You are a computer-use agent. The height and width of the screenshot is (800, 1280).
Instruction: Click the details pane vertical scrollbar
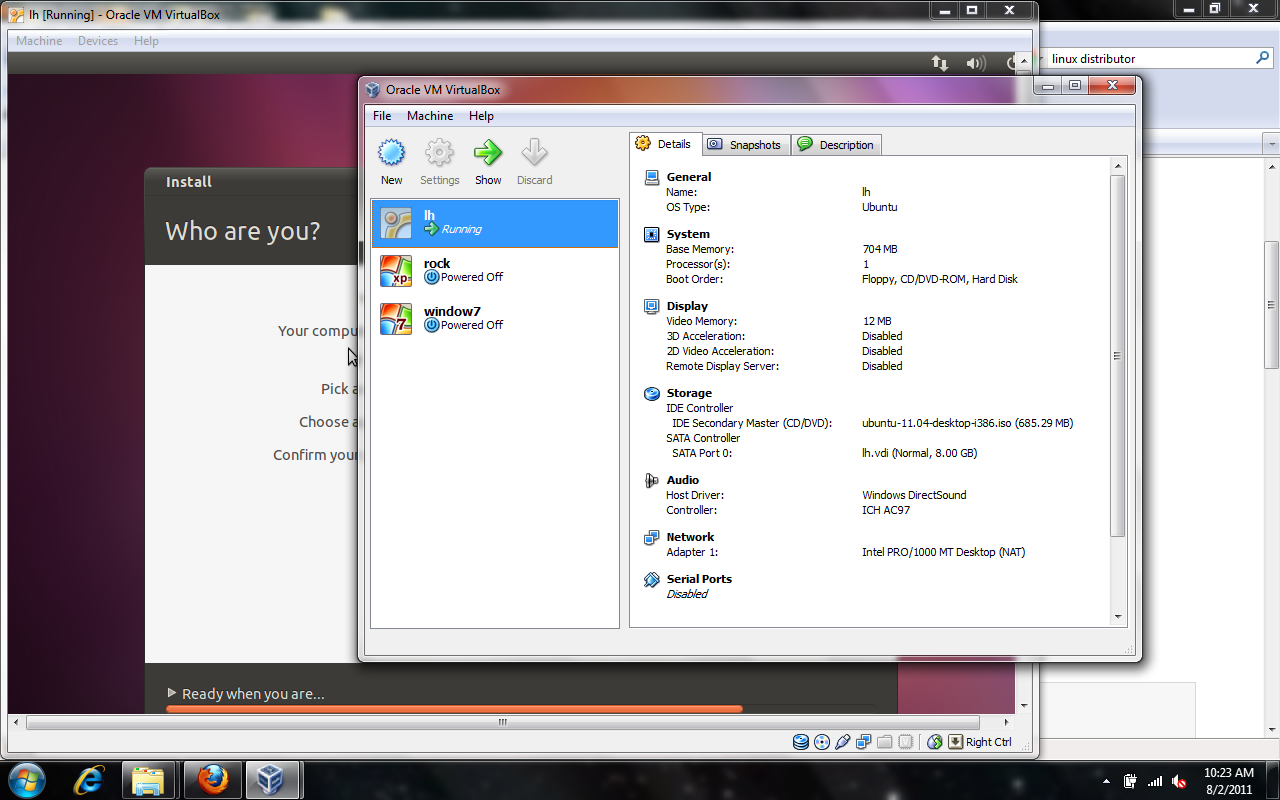[x=1118, y=356]
